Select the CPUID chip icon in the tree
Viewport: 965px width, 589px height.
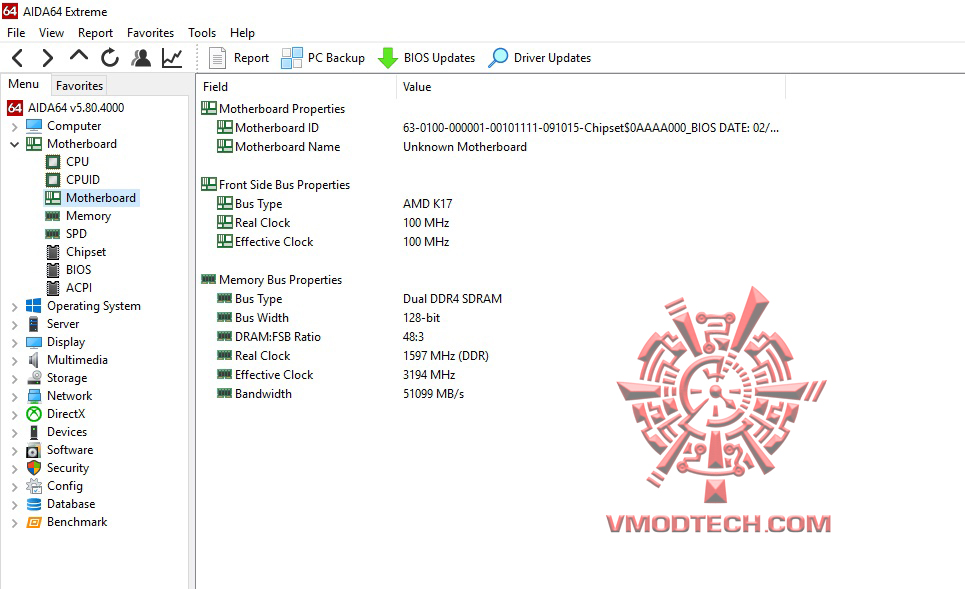pos(53,180)
